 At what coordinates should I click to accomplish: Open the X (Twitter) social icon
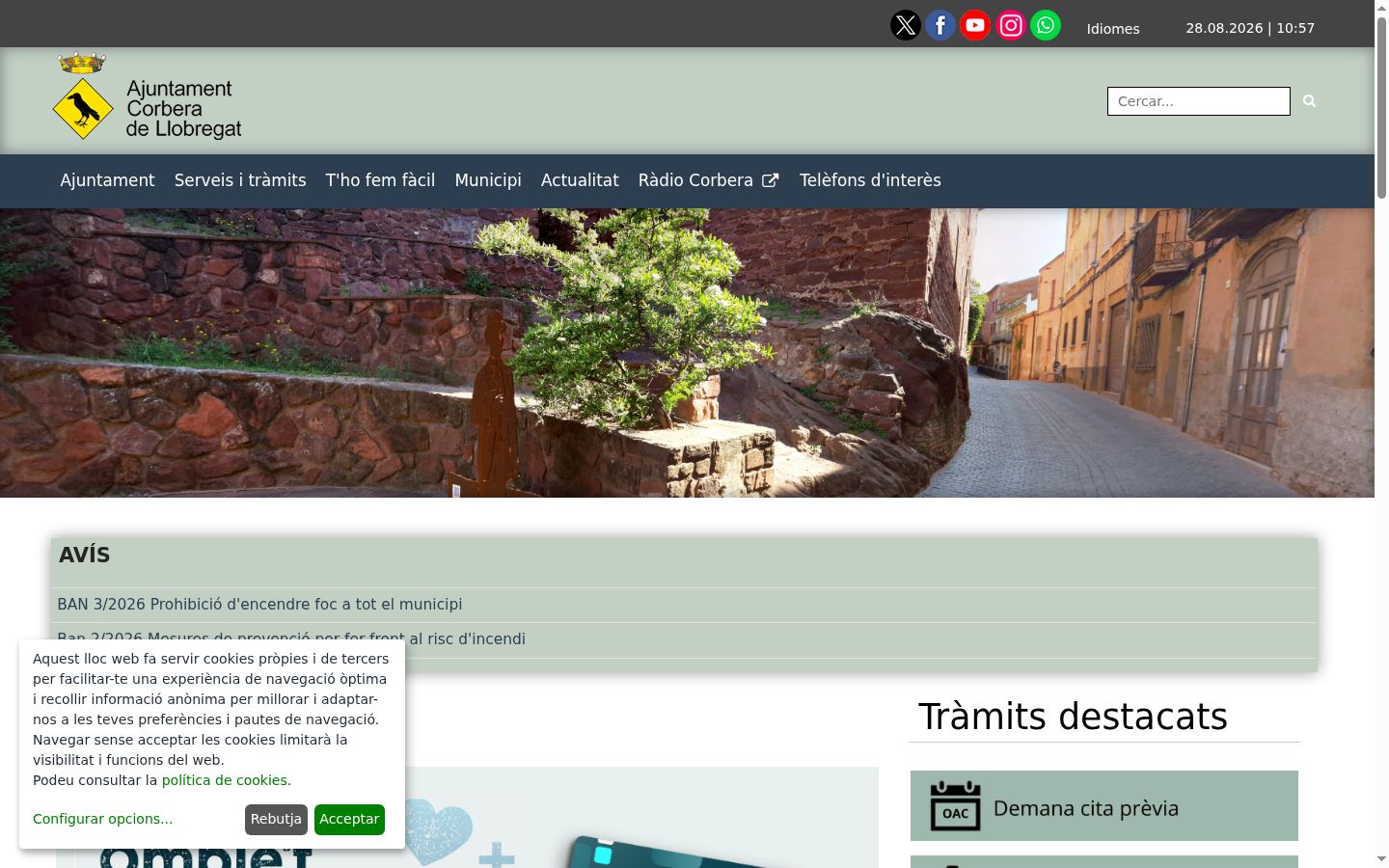tap(906, 25)
